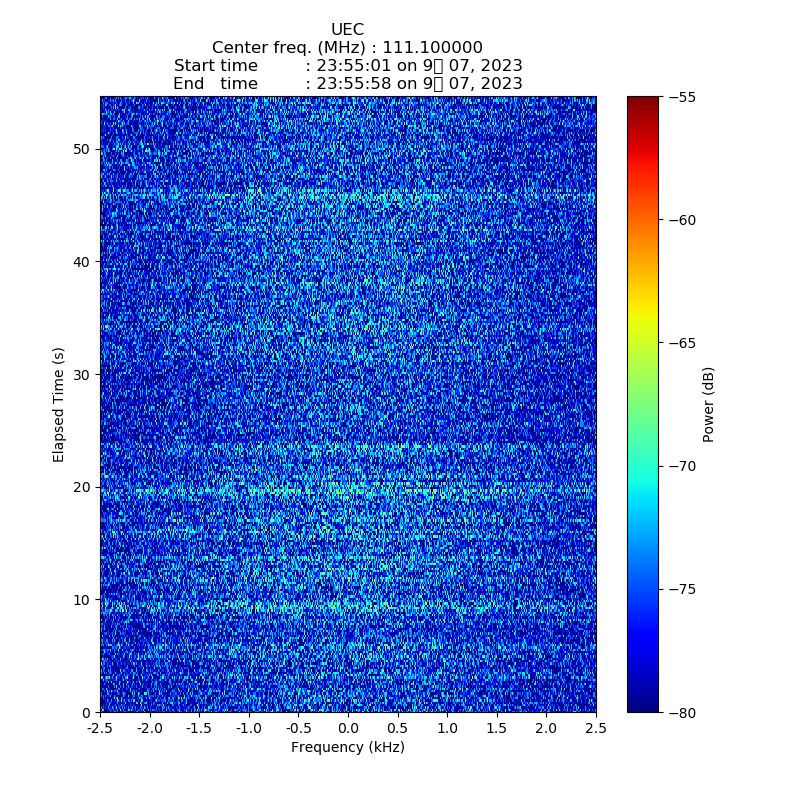The image size is (800, 800).
Task: Pick the yellow band on the colorbar
Action: 643,318
